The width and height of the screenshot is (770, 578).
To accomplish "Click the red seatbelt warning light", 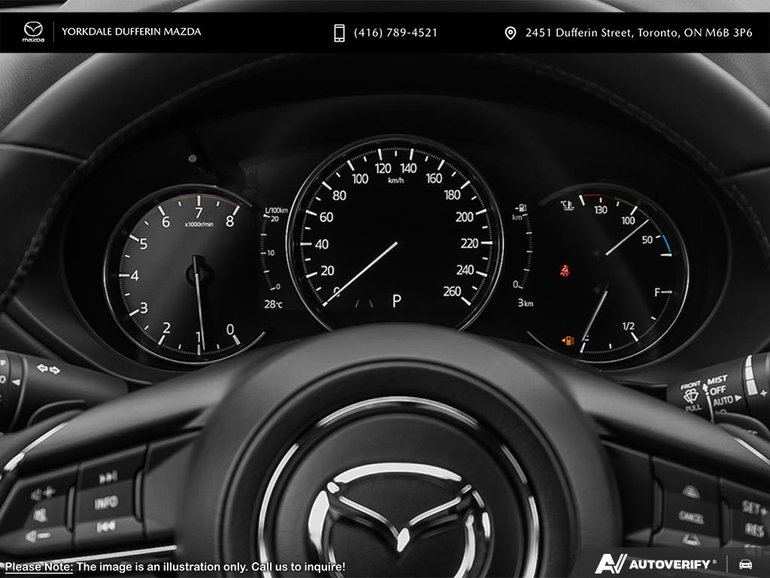I will [563, 271].
